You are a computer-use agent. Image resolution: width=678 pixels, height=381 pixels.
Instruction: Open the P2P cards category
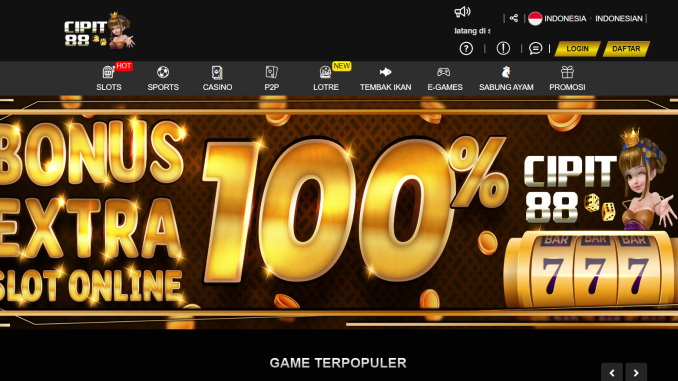tap(272, 78)
